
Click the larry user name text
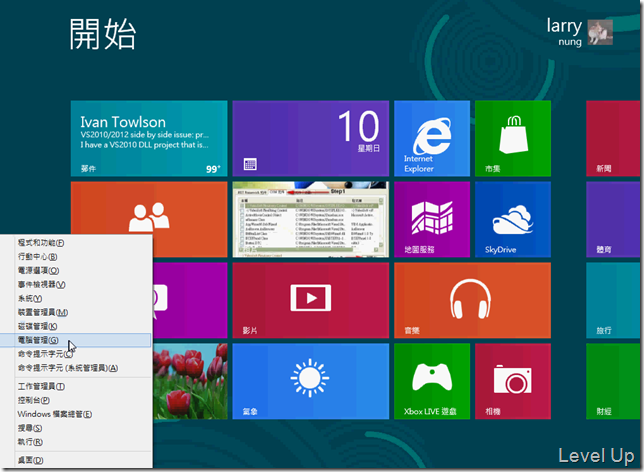coord(564,25)
